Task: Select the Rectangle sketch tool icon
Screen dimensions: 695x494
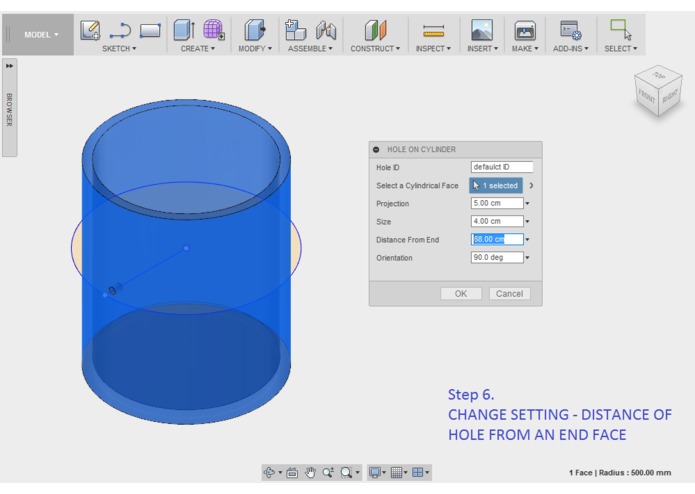Action: 150,31
